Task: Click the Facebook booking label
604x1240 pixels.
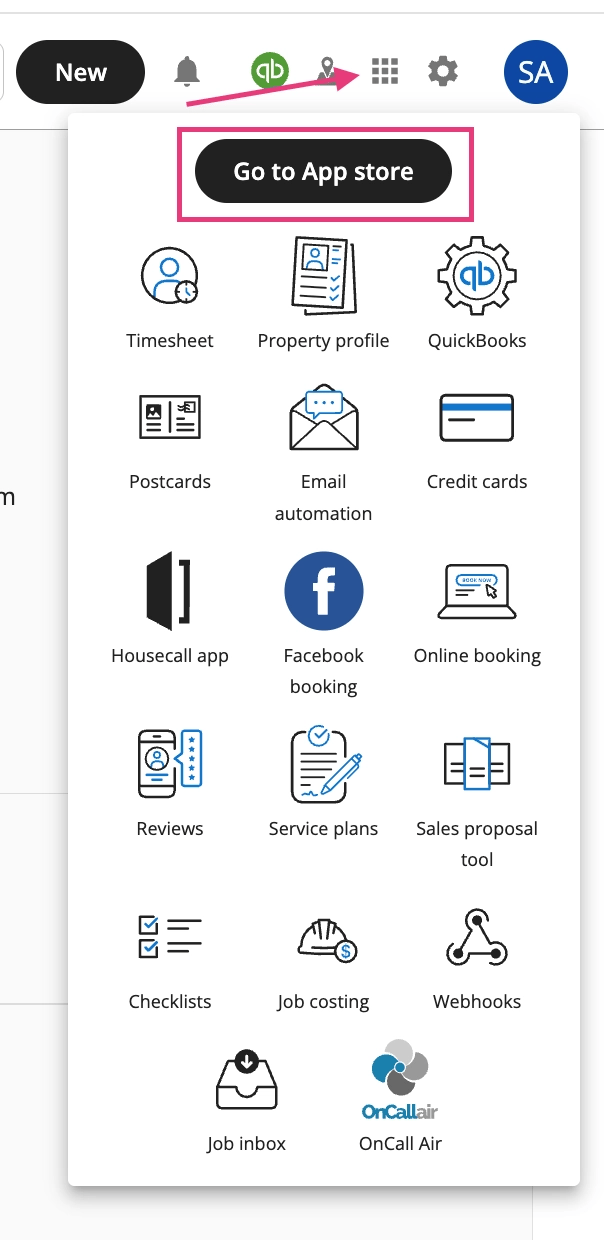Action: (323, 671)
